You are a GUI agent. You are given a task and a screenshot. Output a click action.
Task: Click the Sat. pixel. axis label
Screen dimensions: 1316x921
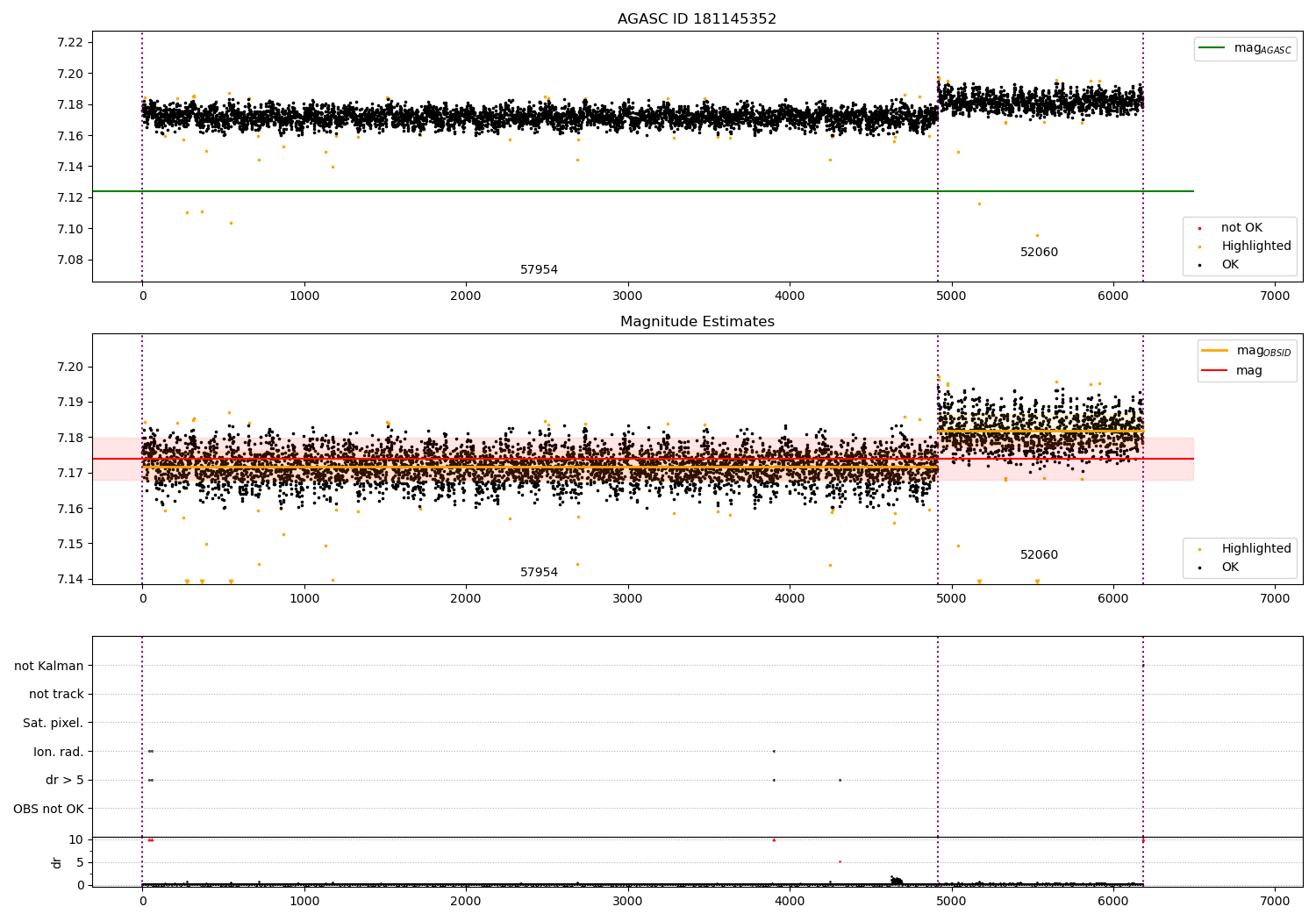tap(53, 723)
